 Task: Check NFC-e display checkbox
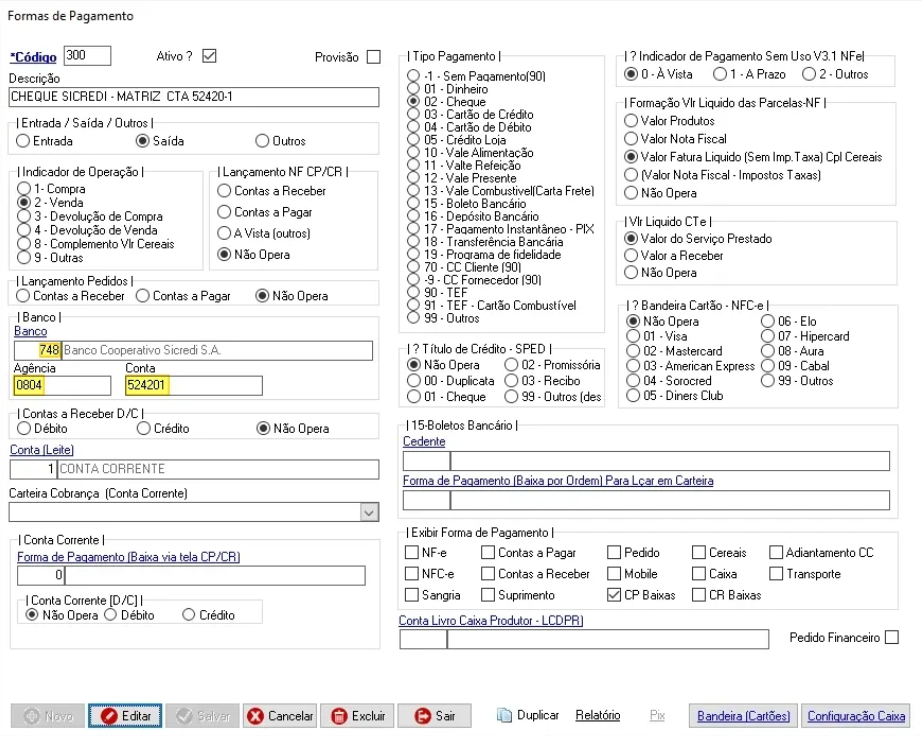pyautogui.click(x=412, y=574)
